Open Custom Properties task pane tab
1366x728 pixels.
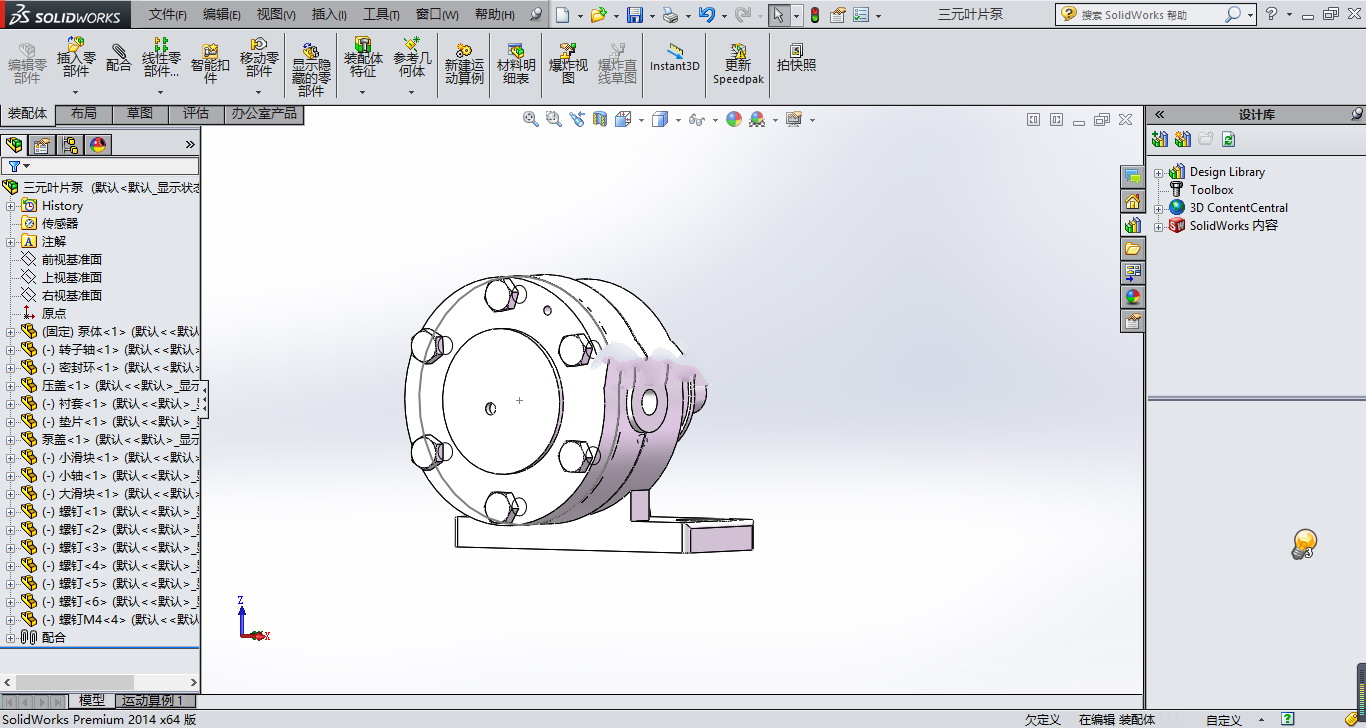coord(1132,320)
